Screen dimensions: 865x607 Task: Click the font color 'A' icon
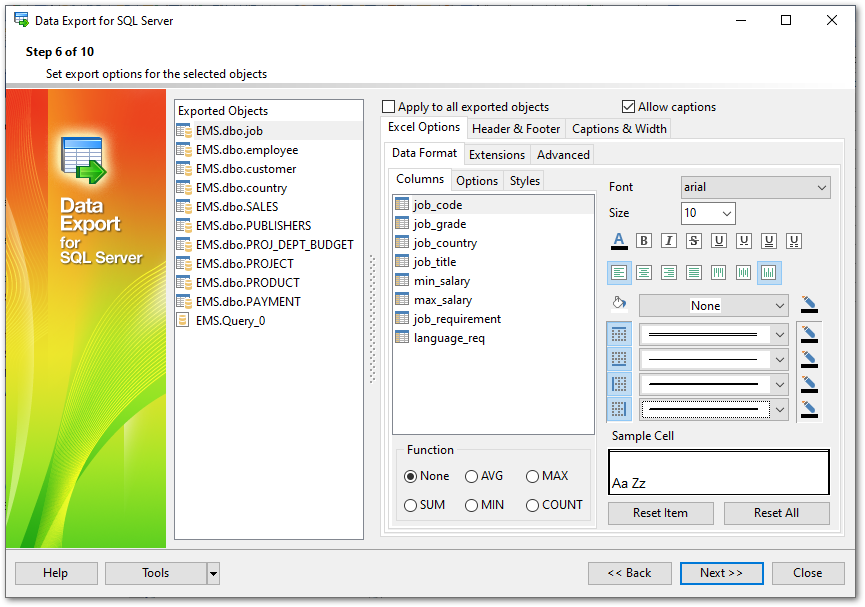[x=619, y=241]
